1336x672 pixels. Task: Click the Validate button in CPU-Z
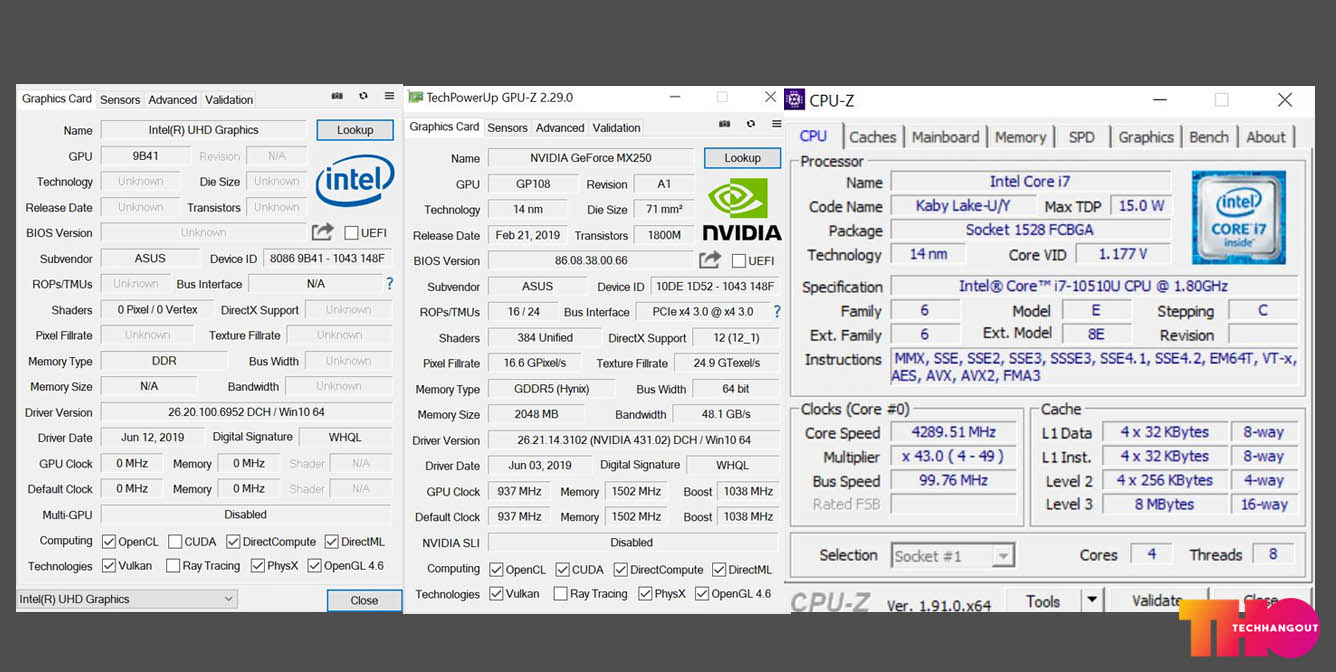click(1157, 601)
